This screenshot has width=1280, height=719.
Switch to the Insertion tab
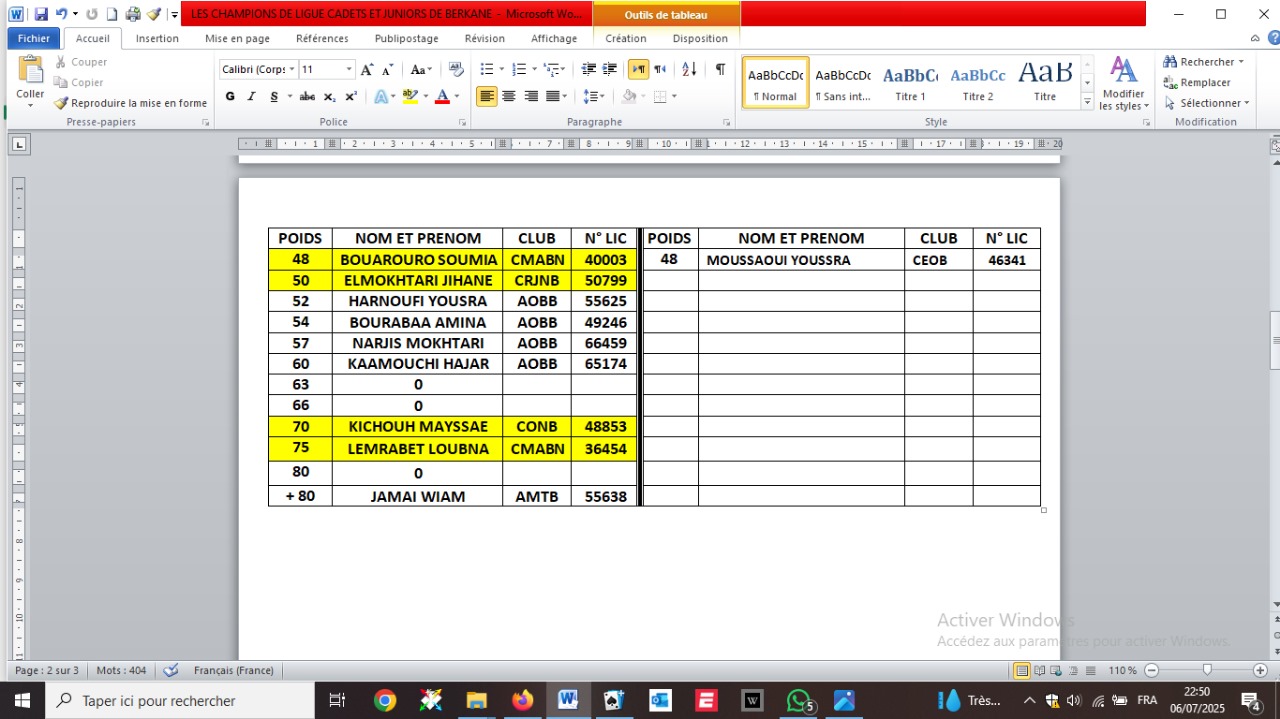pyautogui.click(x=157, y=39)
